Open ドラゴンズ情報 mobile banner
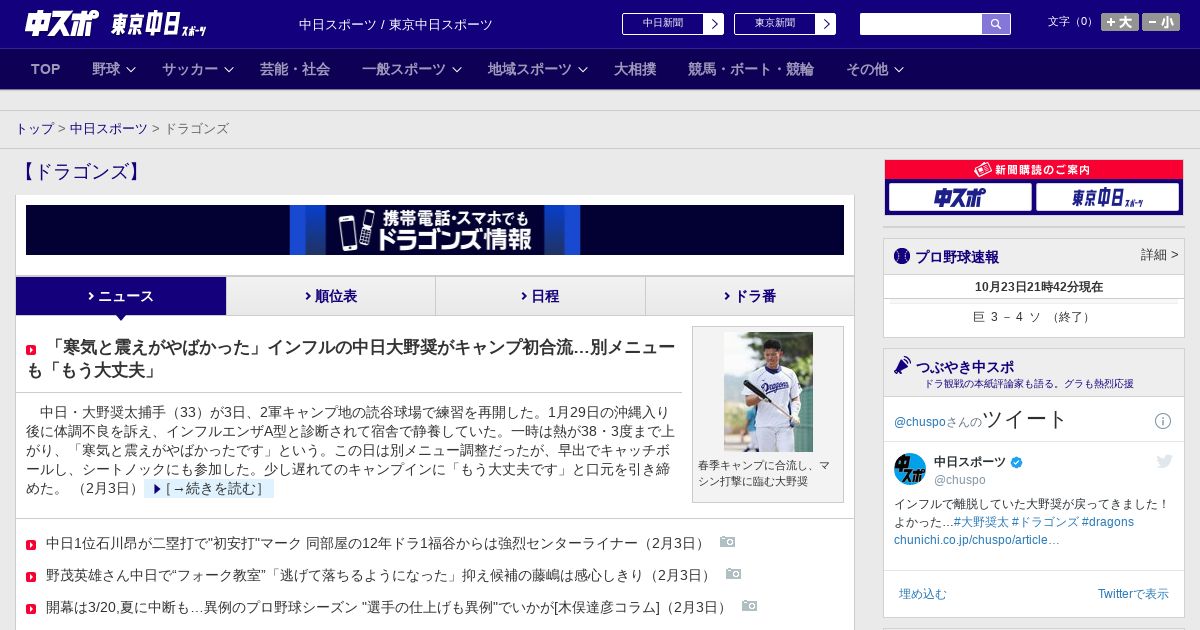Image resolution: width=1200 pixels, height=630 pixels. pos(435,230)
